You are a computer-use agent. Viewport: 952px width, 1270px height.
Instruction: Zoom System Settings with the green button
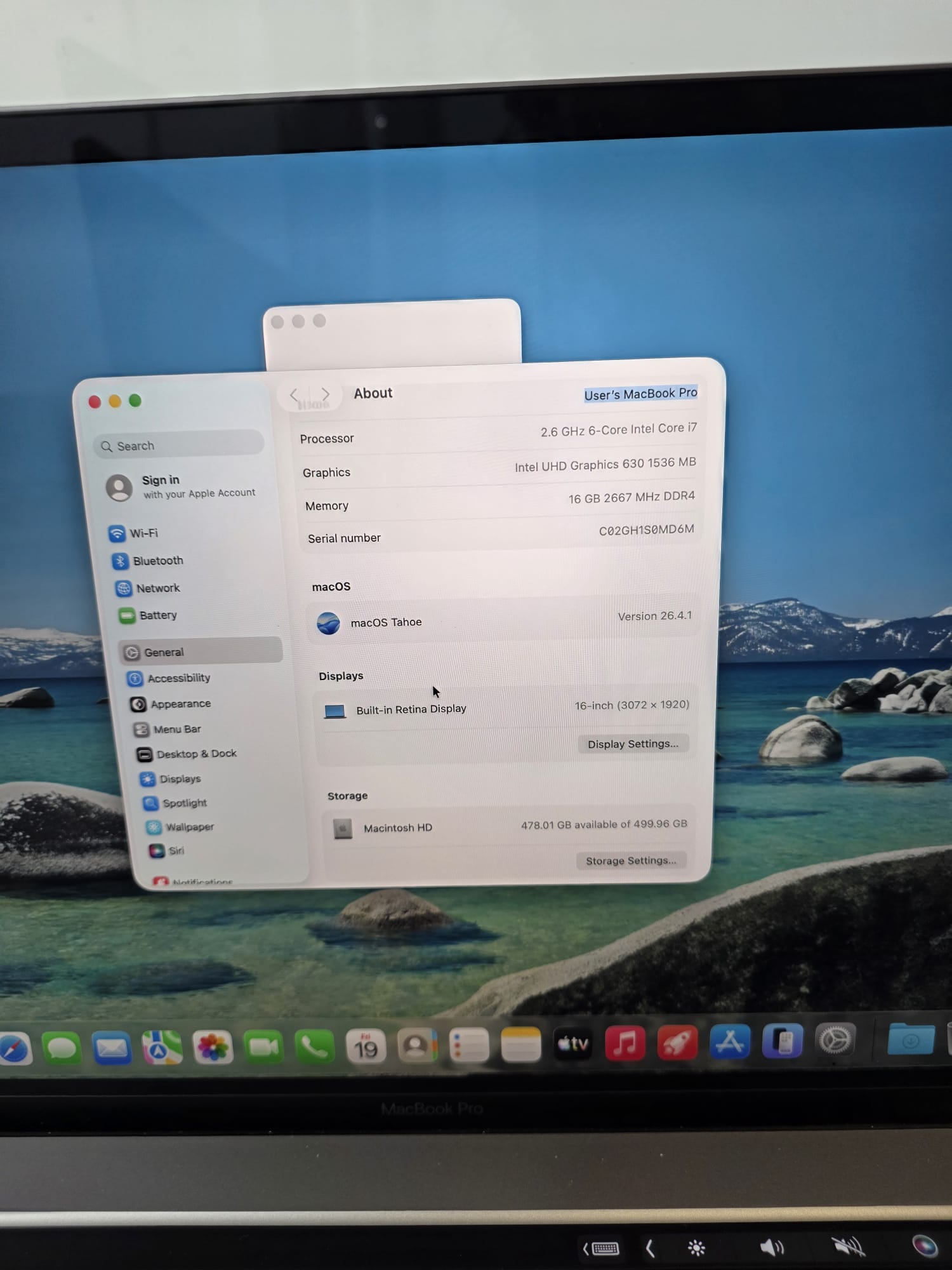pos(135,401)
